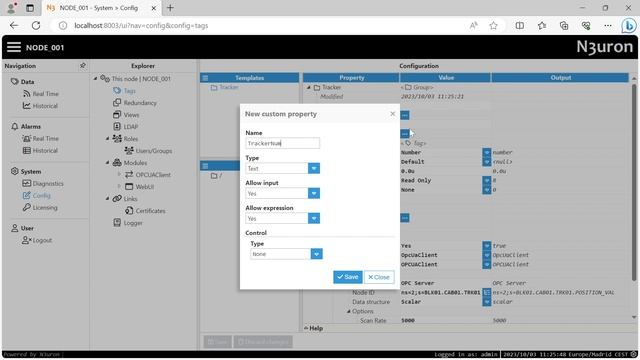Viewport: 640px width, 360px height.
Task: Select root folder in tag tree
Action: (216, 176)
